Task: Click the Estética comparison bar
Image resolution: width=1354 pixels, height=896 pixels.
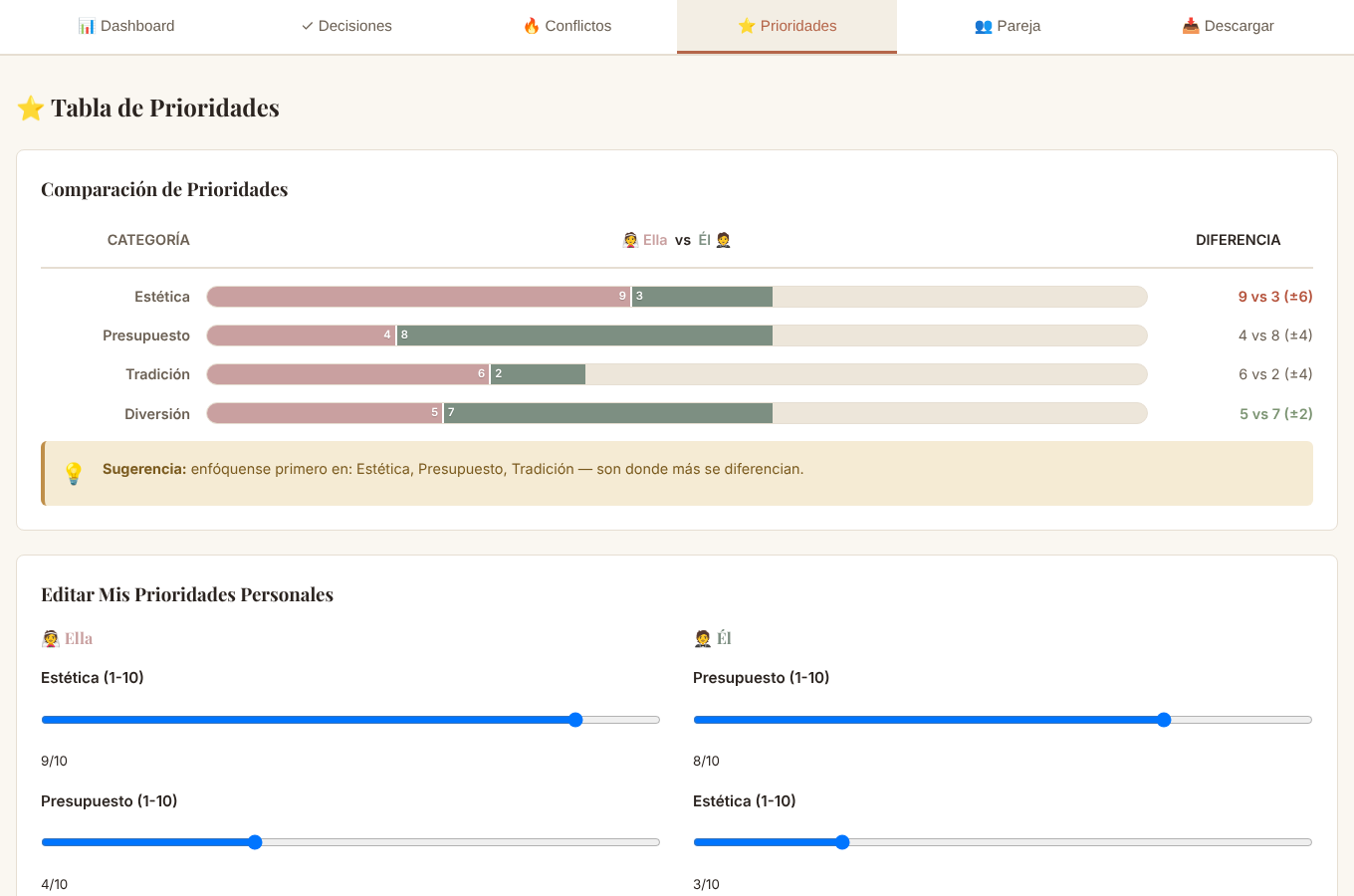Action: pyautogui.click(x=677, y=297)
